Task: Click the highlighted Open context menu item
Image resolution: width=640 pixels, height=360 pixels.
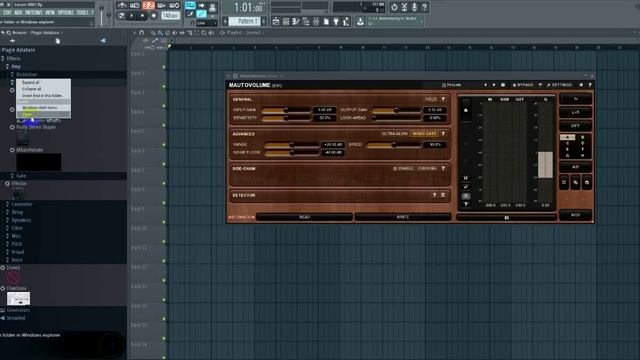Action: [43, 114]
